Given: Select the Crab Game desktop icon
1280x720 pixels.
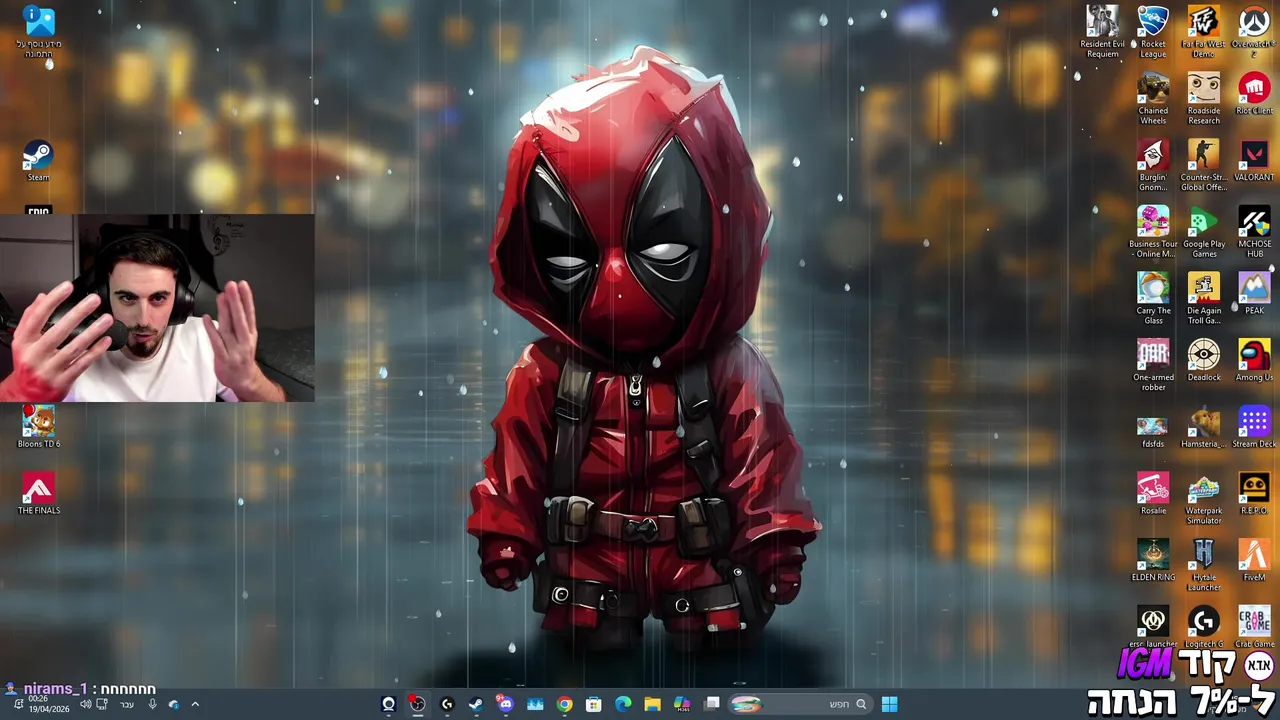Looking at the screenshot, I should (1254, 627).
